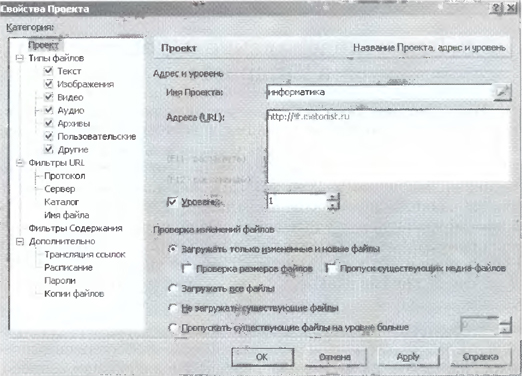Increase the Уровень value with up arrow

click(x=333, y=197)
